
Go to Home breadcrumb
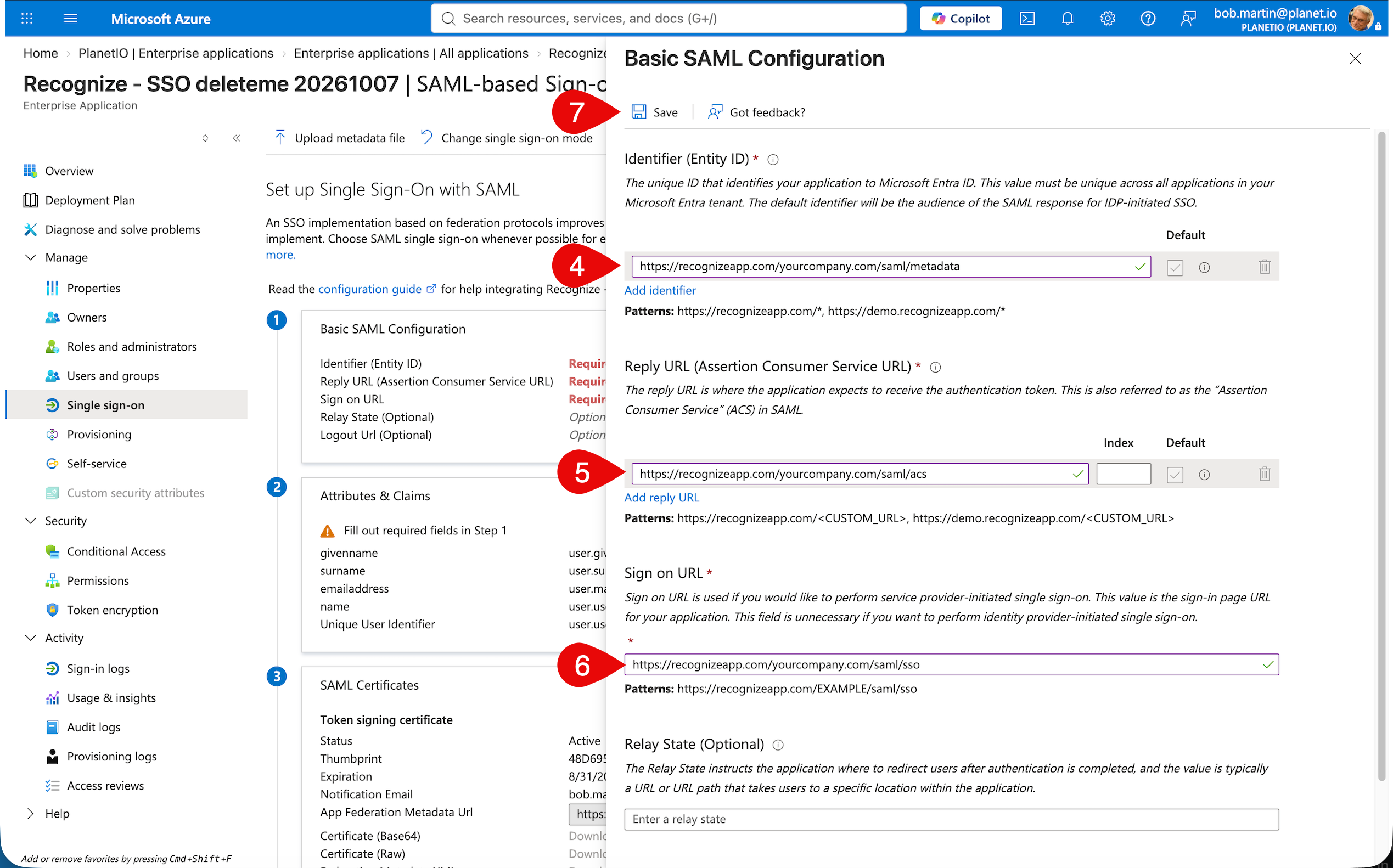[40, 53]
